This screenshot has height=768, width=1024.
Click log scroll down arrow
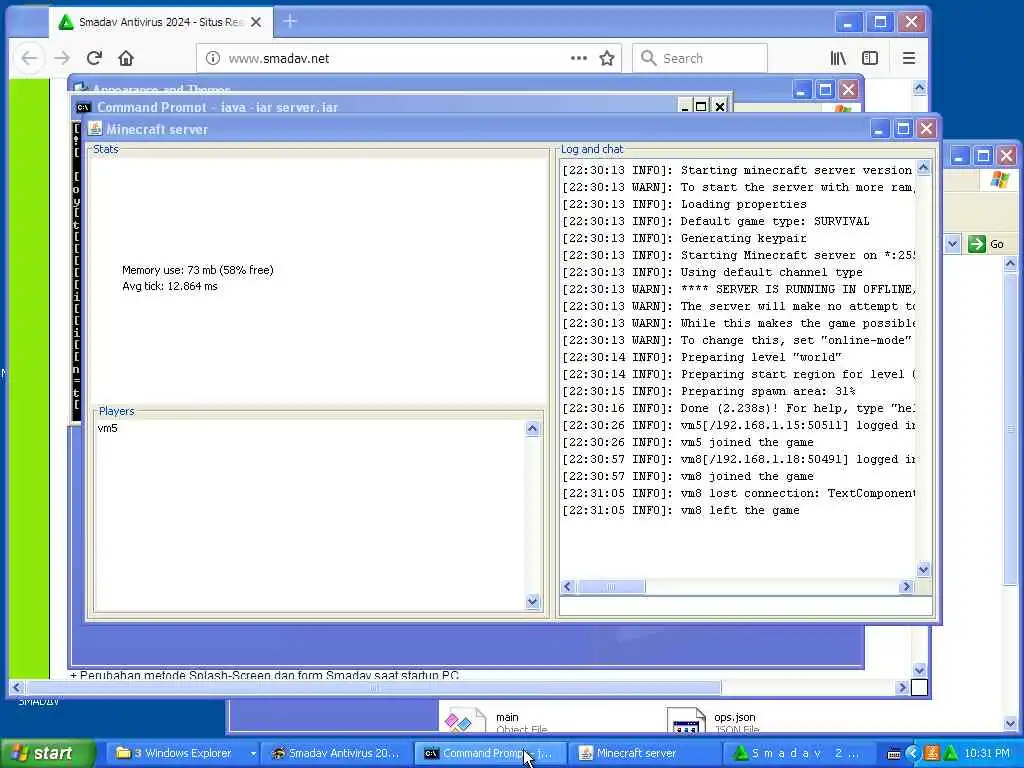pos(923,569)
